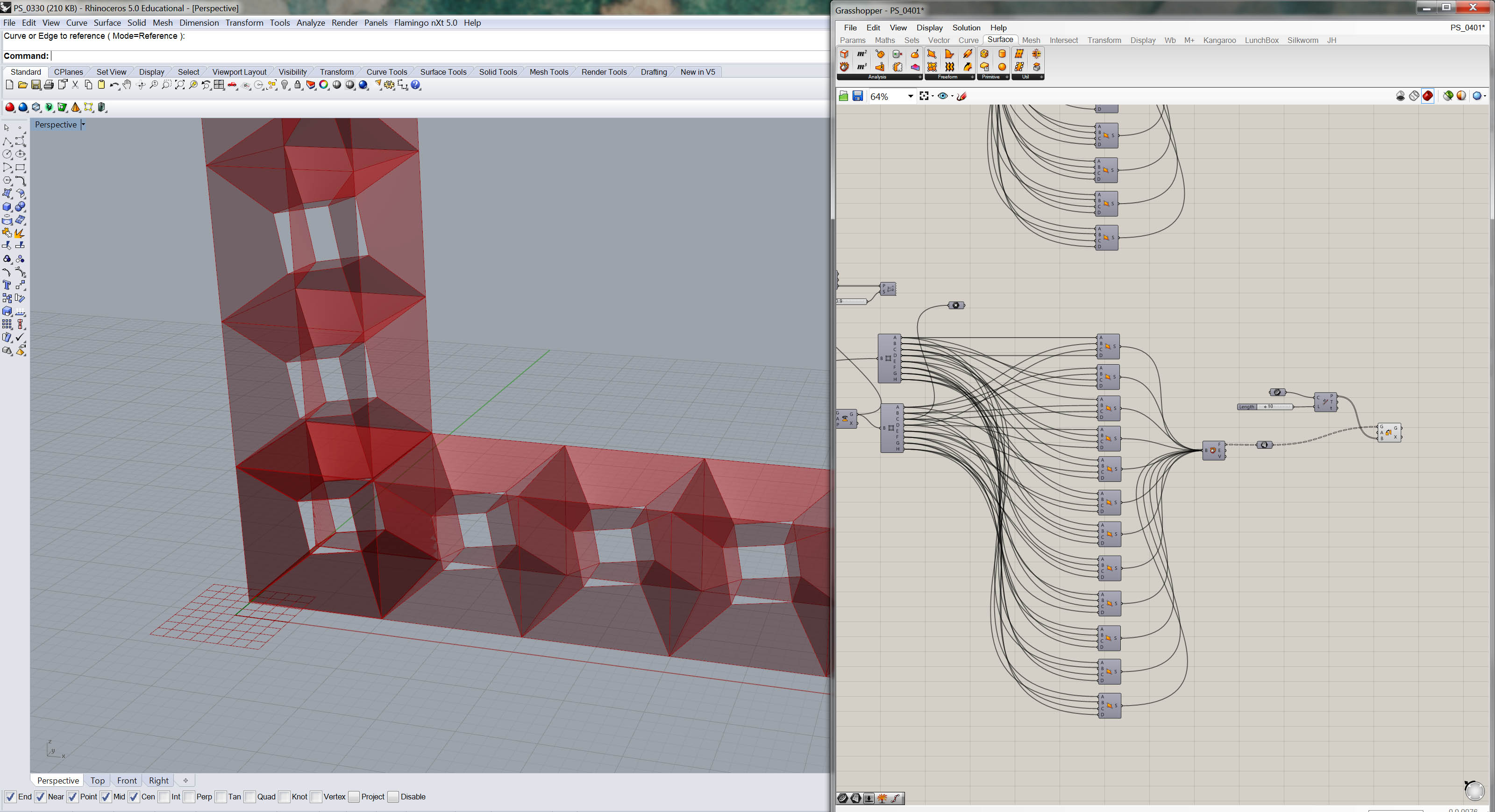Expand the Analysis panel plus button
Viewport: 1495px width, 812px height.
(920, 77)
